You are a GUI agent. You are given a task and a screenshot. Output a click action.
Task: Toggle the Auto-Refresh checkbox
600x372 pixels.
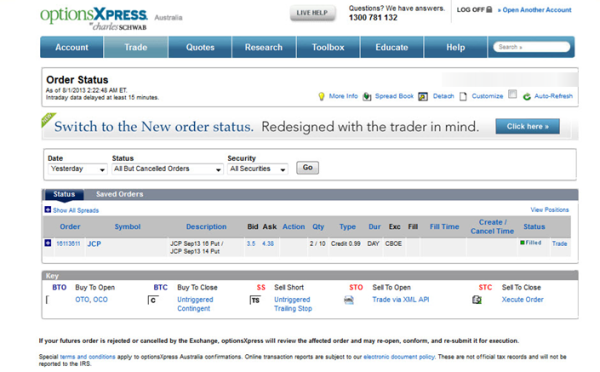pos(512,94)
